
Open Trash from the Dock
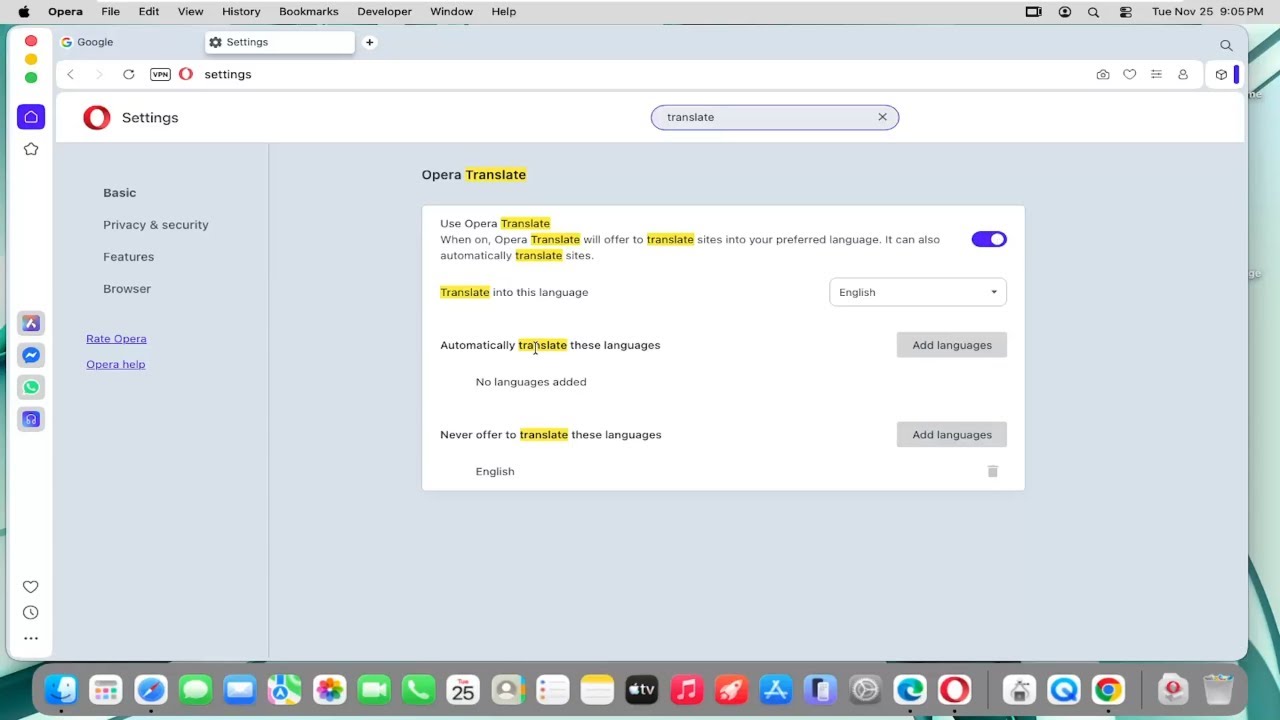[x=1218, y=690]
